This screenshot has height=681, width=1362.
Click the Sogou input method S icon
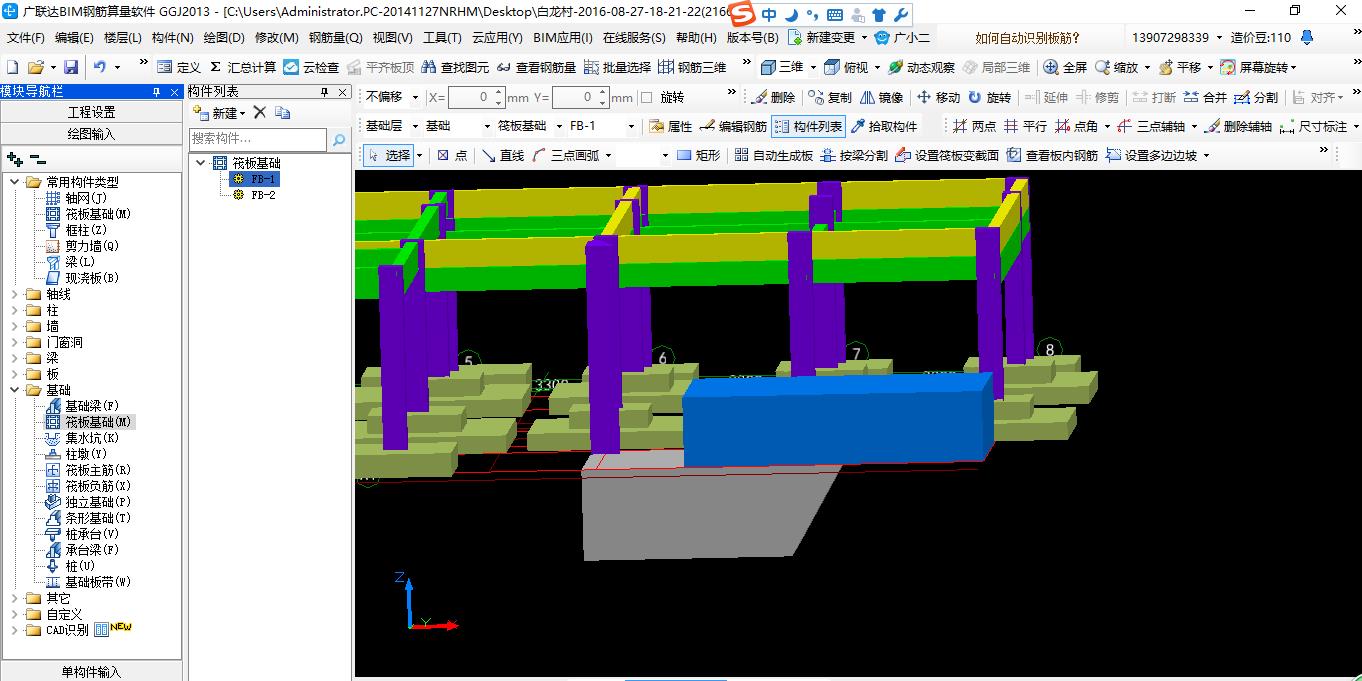point(741,15)
